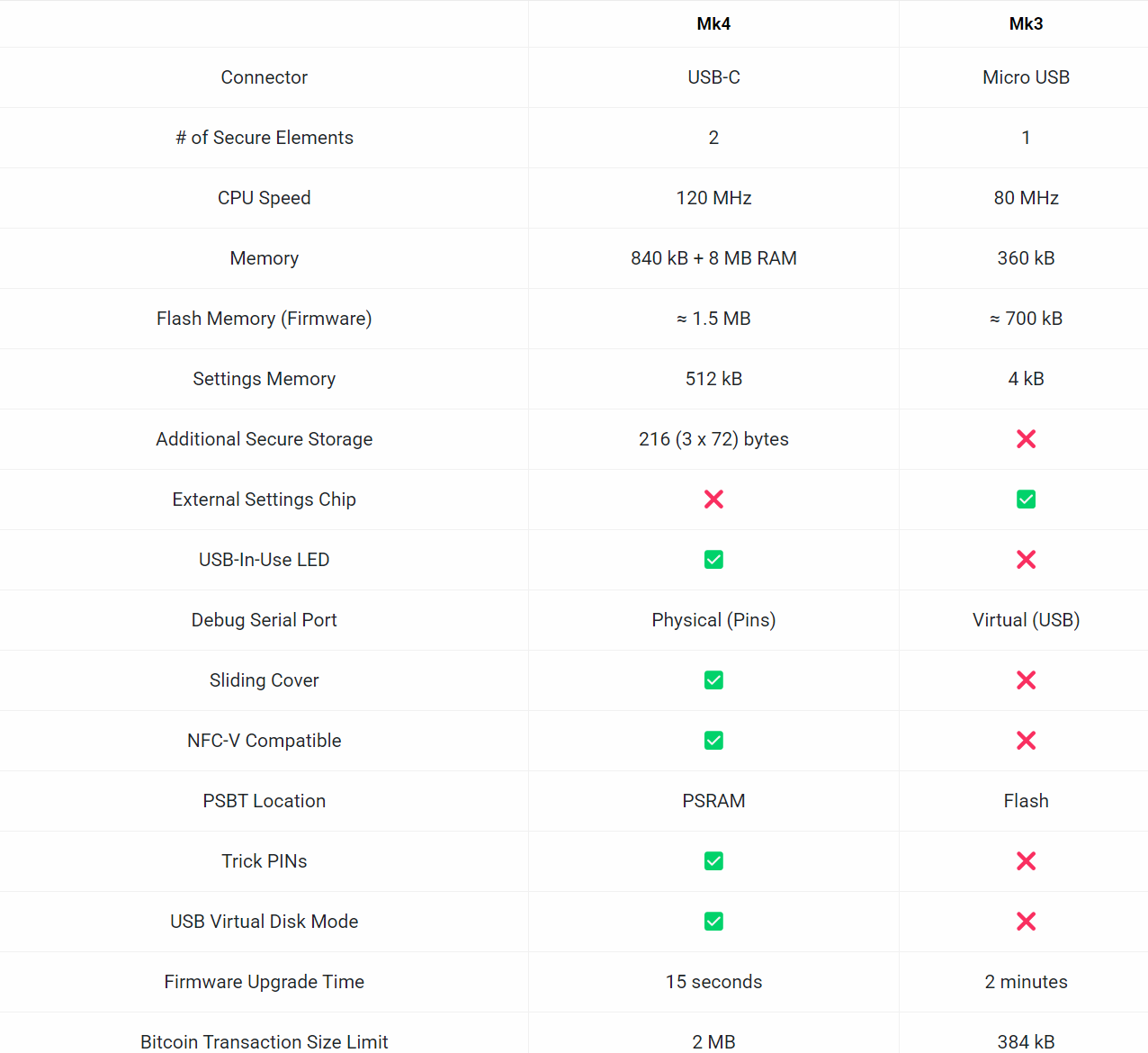This screenshot has height=1053, width=1148.
Task: Click the red cross for Mk3 Additional Secure Storage
Action: click(1026, 439)
